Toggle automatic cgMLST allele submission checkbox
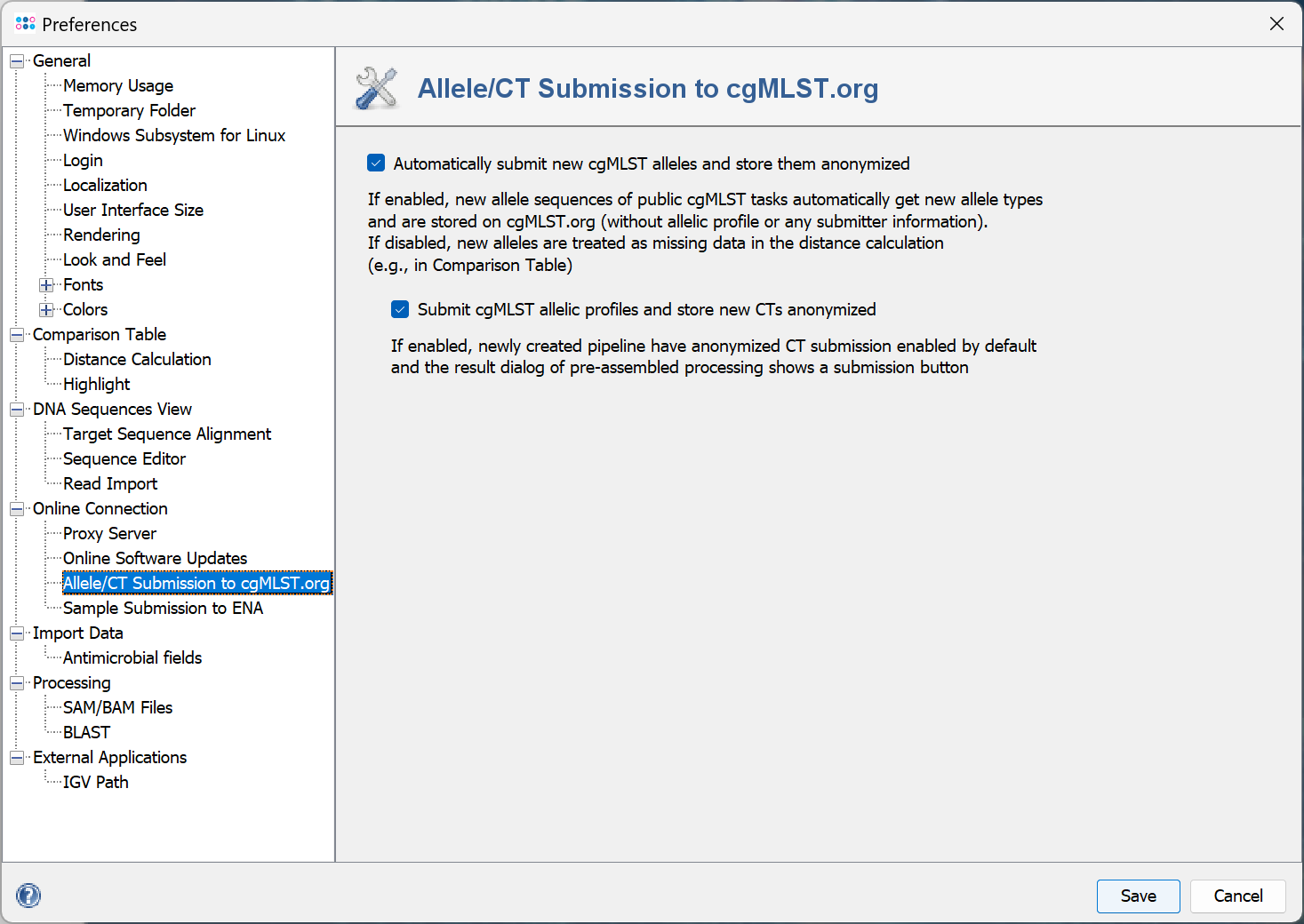Screen dimensions: 1304x924 coord(376,163)
